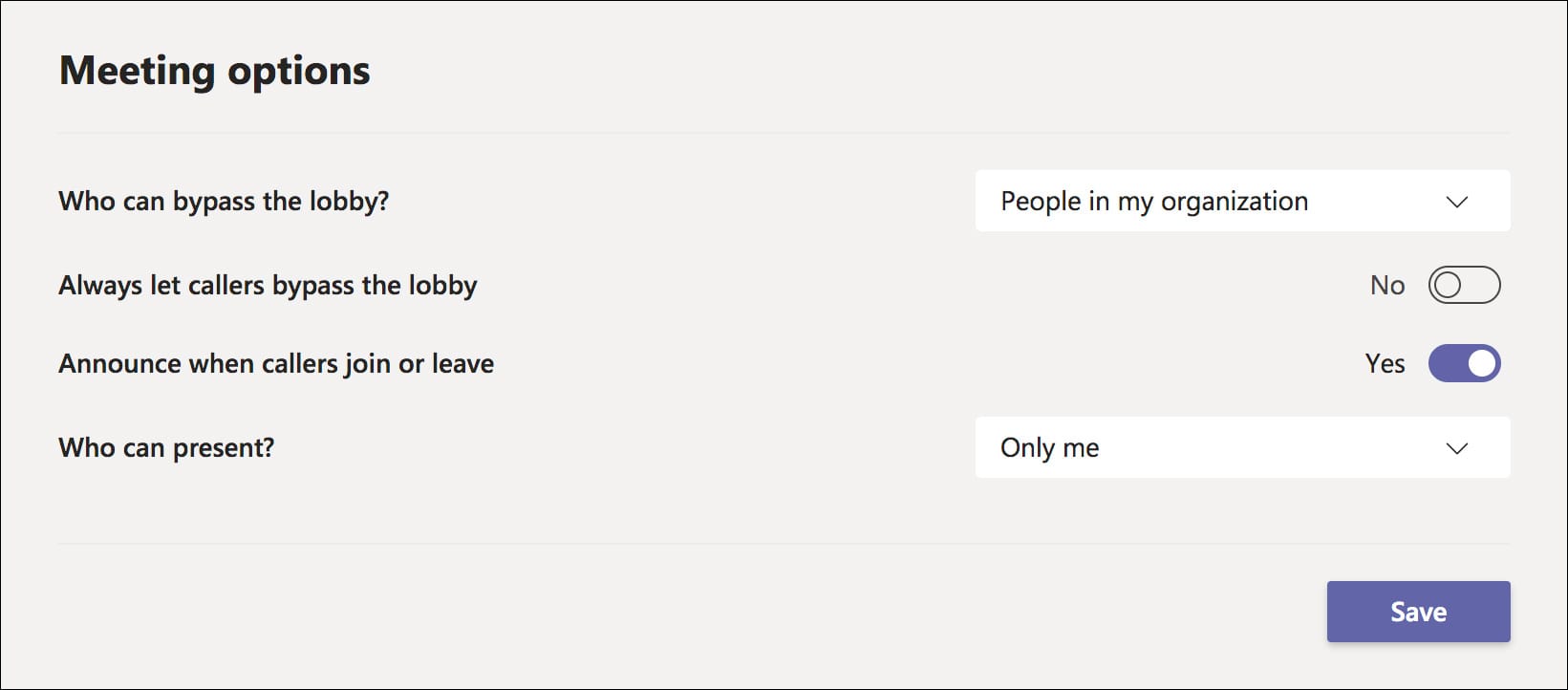Click the "Who can present?" label
The image size is (1568, 690).
pyautogui.click(x=166, y=448)
